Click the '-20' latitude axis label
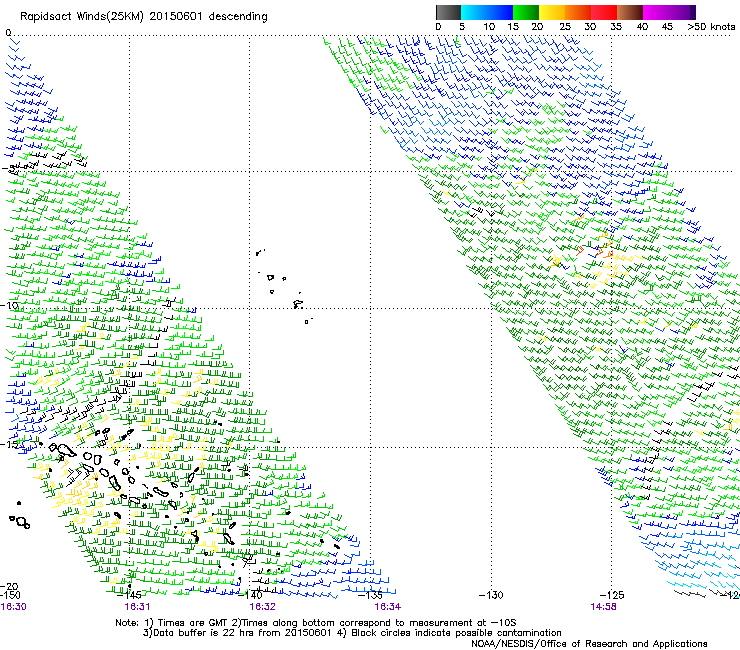The width and height of the screenshot is (740, 650). [11, 586]
